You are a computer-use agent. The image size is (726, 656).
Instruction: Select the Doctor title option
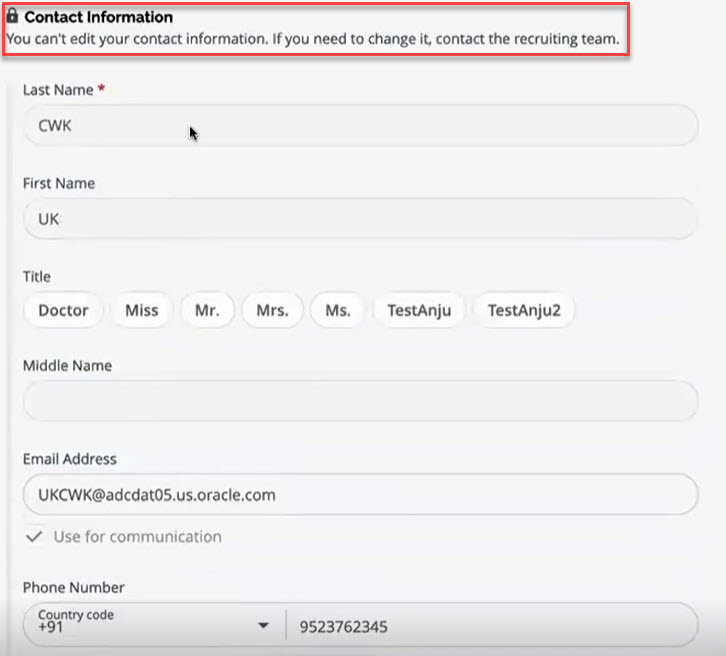click(x=63, y=310)
